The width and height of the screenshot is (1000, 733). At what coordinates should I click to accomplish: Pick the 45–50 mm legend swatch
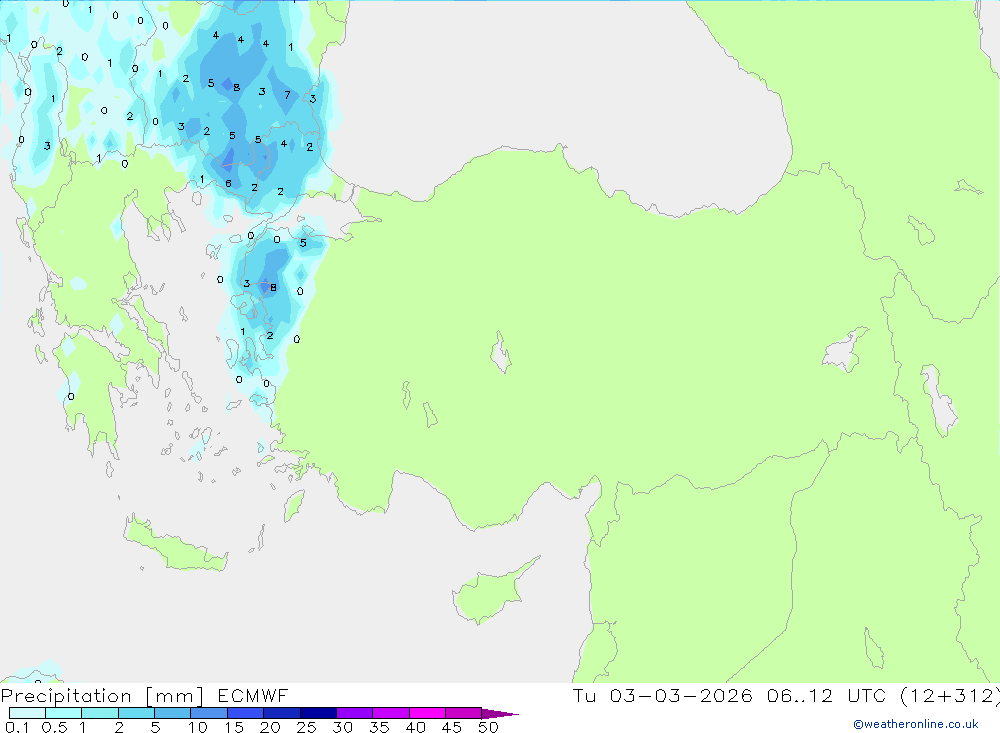[x=464, y=713]
